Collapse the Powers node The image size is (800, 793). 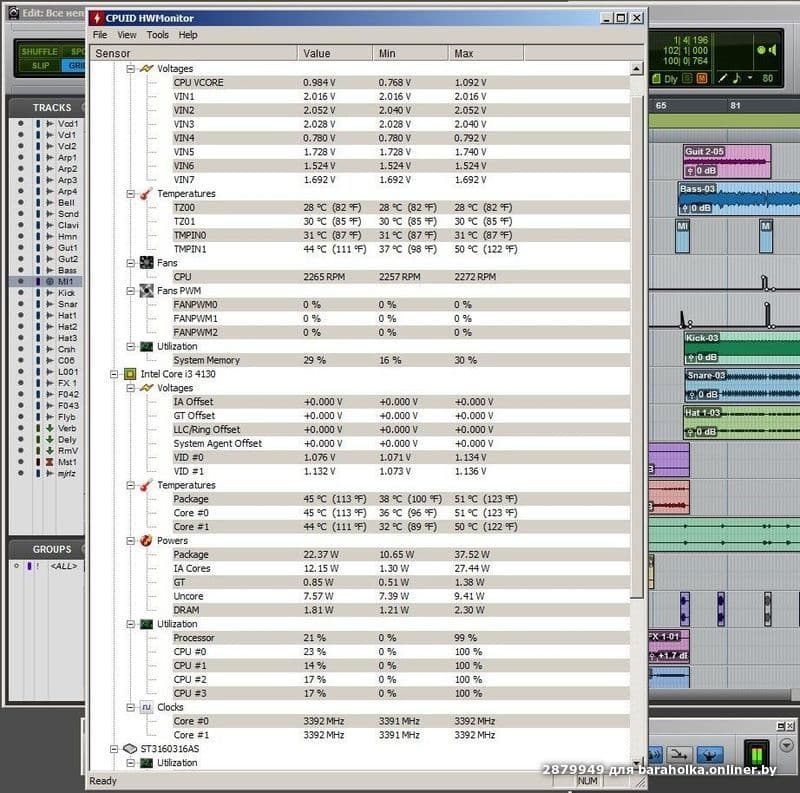click(x=131, y=540)
